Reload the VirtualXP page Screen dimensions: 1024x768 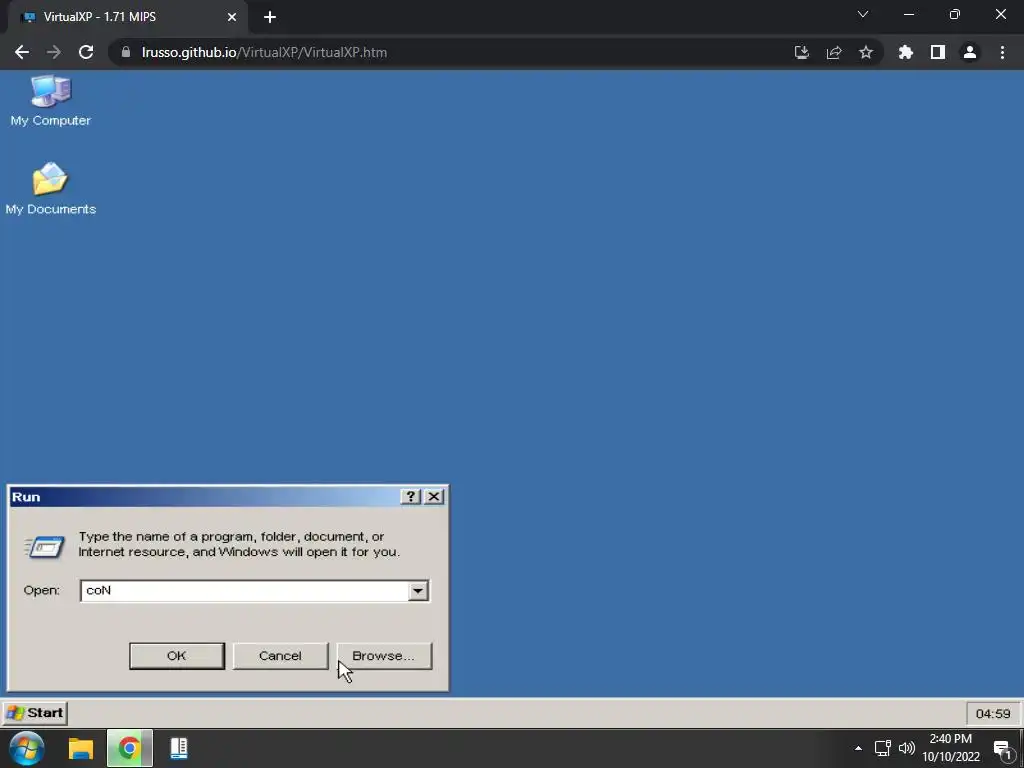pyautogui.click(x=86, y=52)
